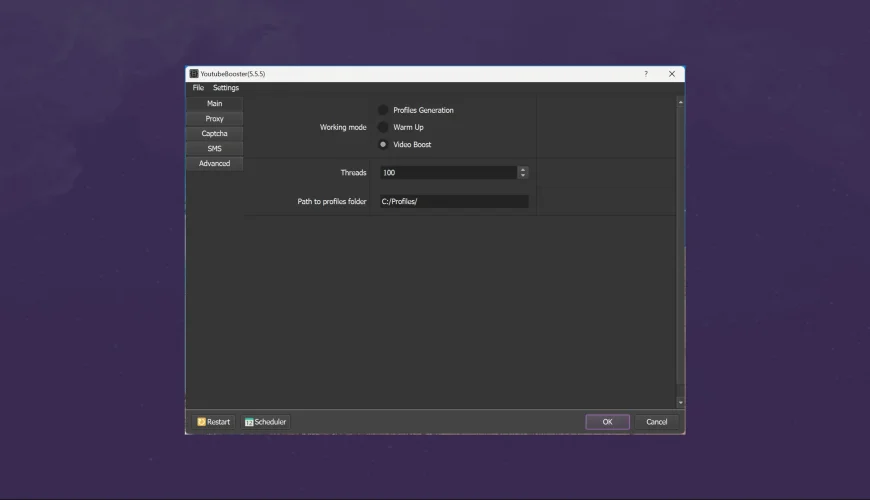Click the Path to profiles folder label
Viewport: 870px width, 500px height.
click(x=332, y=201)
